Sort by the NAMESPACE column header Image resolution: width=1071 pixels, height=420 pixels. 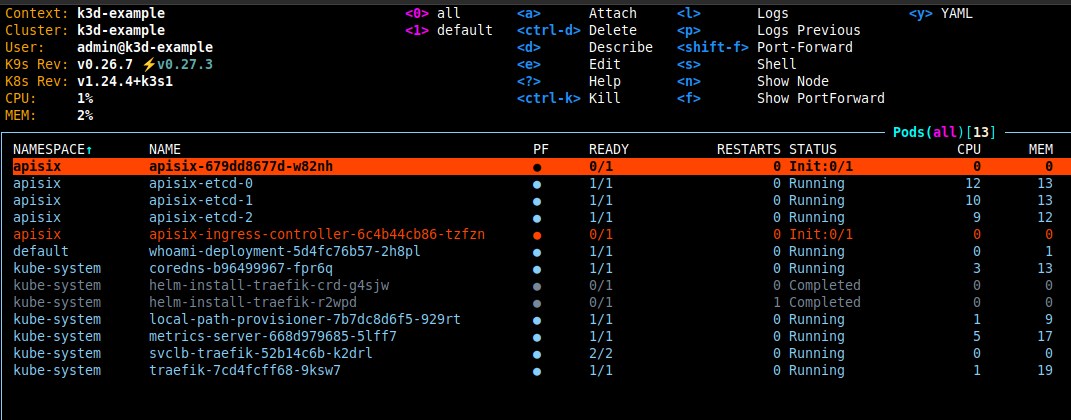point(51,149)
